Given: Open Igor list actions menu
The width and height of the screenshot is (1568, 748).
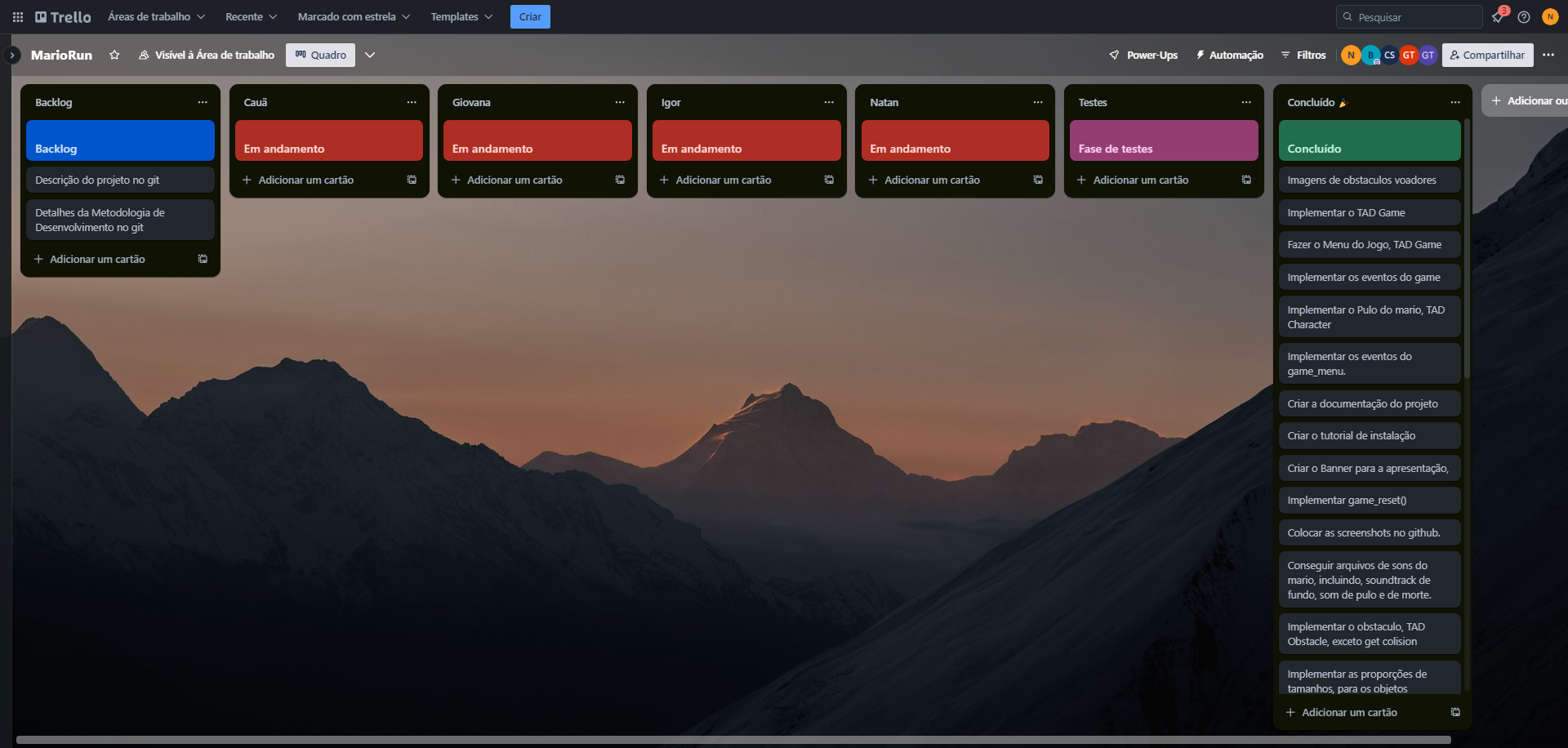Looking at the screenshot, I should click(x=829, y=102).
